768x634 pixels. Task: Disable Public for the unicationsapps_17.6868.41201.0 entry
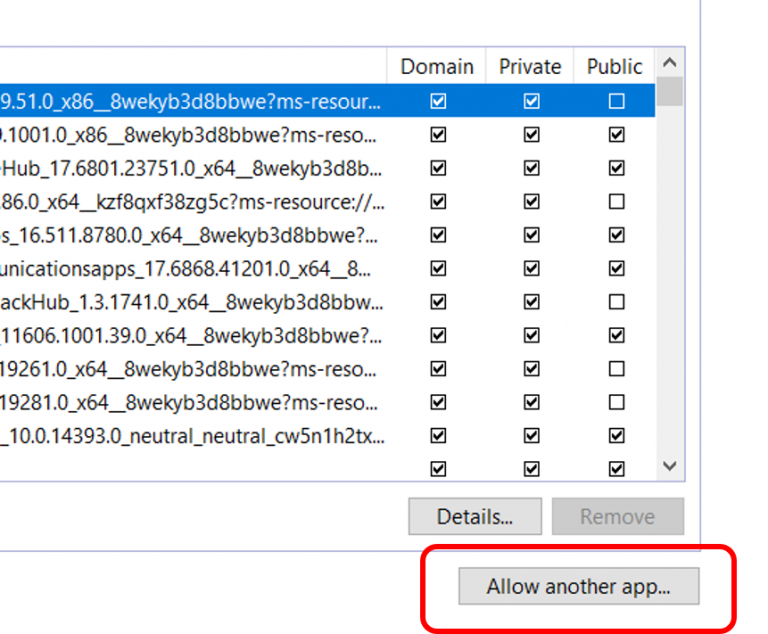click(x=617, y=268)
